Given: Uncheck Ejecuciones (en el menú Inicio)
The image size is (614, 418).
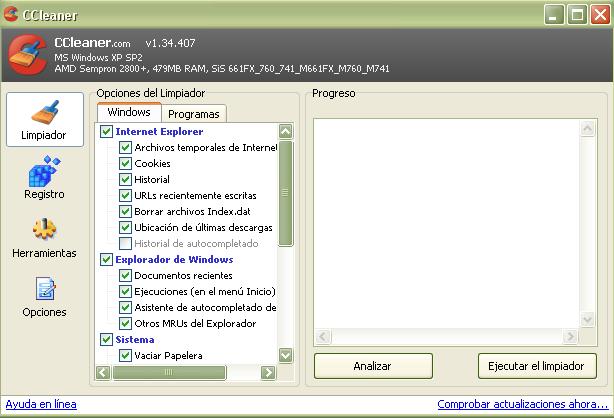Looking at the screenshot, I should coord(125,291).
